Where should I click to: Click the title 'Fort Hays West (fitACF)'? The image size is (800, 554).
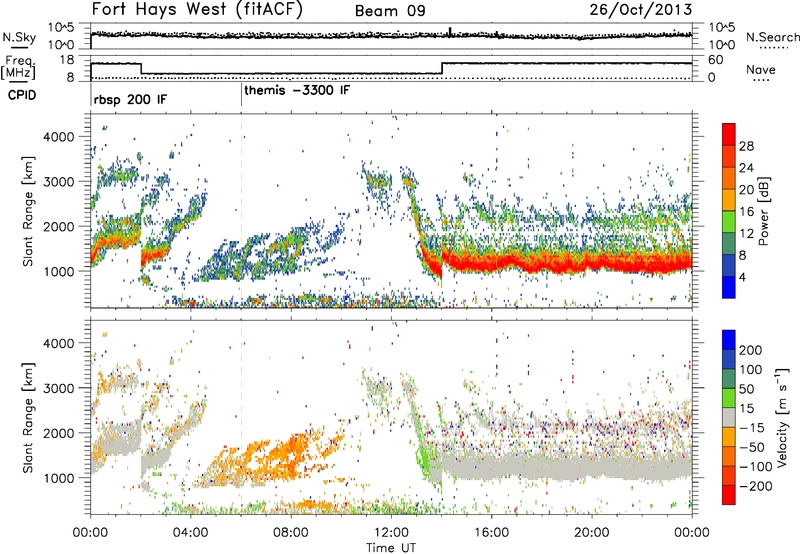point(197,10)
